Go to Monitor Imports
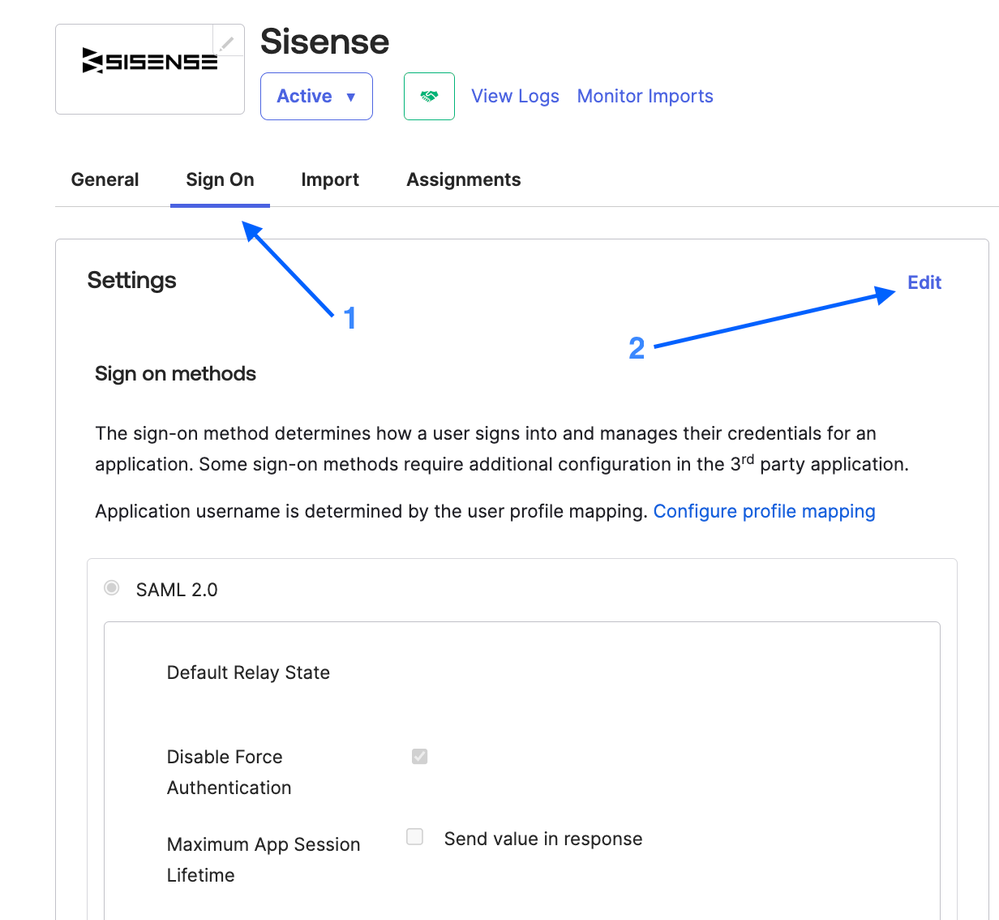 645,96
